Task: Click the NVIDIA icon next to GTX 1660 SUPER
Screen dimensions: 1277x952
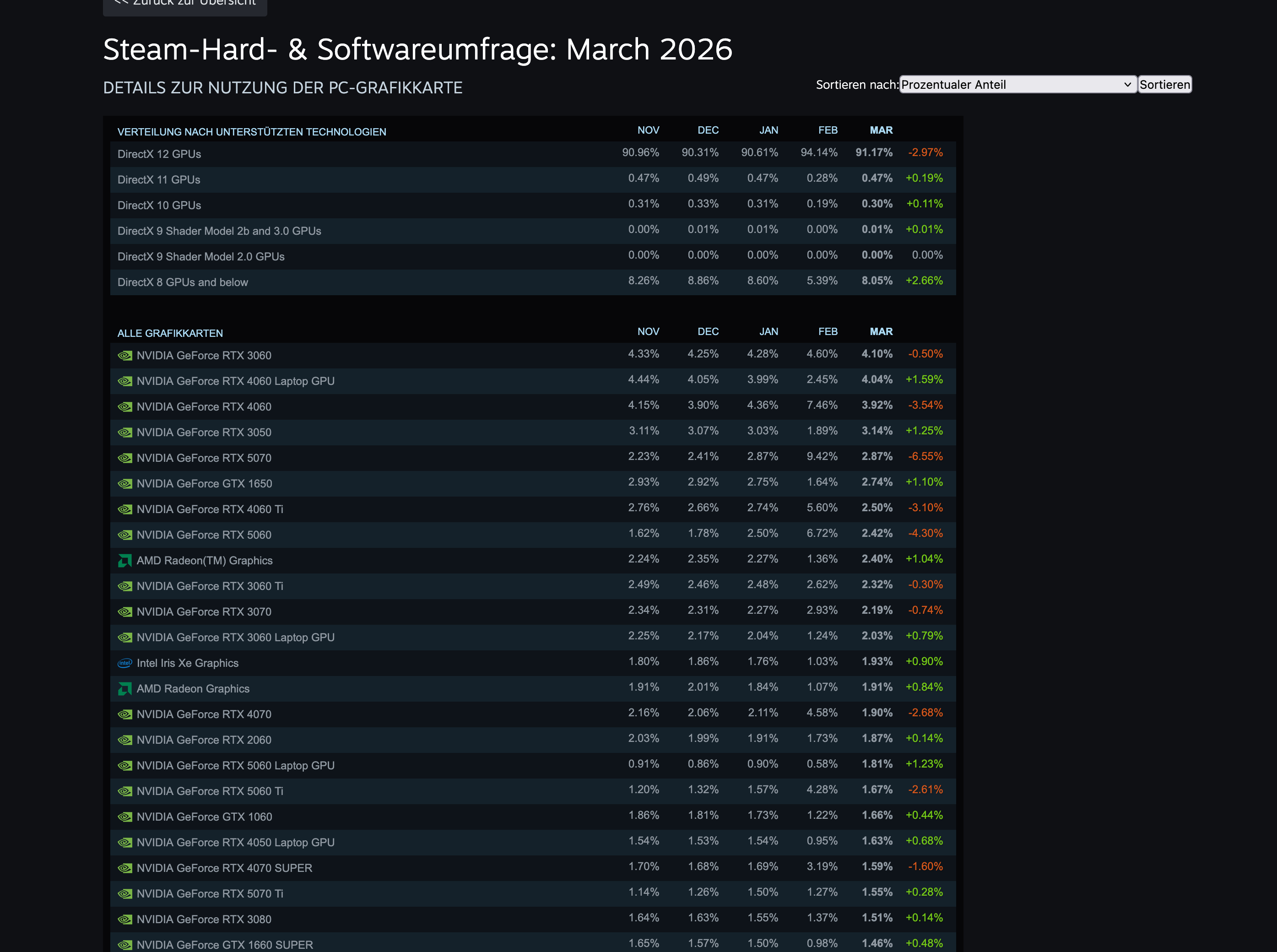Action: [x=124, y=945]
